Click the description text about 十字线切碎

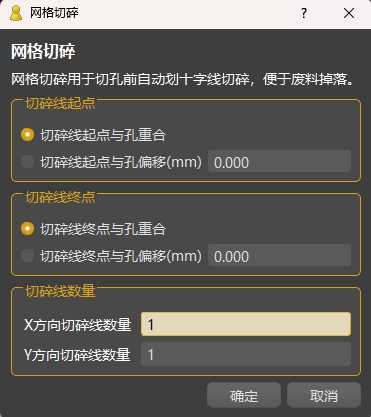pyautogui.click(x=183, y=80)
